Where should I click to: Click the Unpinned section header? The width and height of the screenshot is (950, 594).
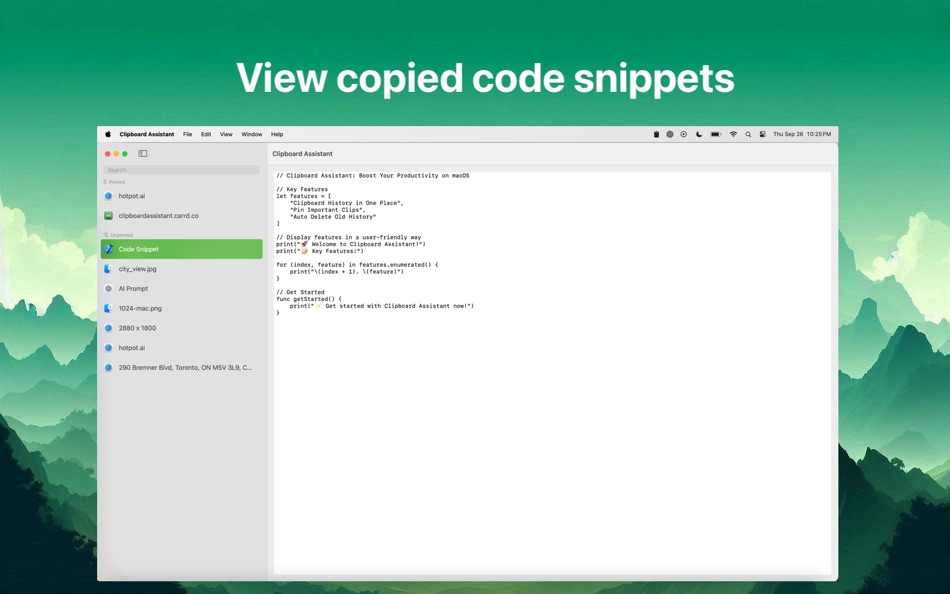[x=118, y=235]
